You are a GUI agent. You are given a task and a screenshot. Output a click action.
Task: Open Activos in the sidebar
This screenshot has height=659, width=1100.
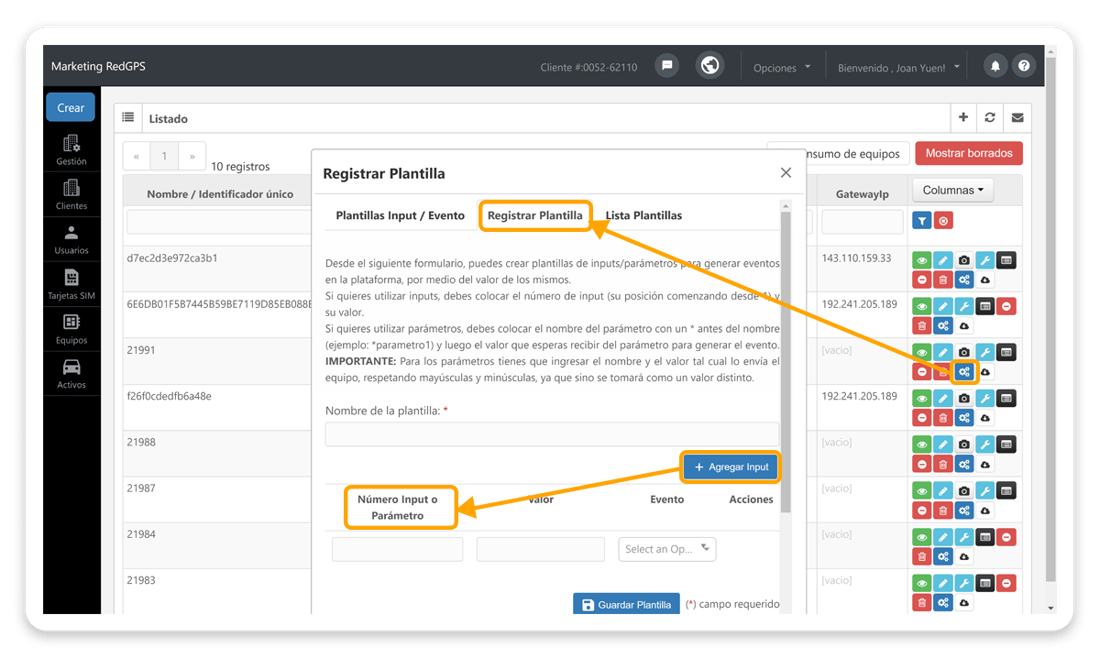(x=72, y=375)
